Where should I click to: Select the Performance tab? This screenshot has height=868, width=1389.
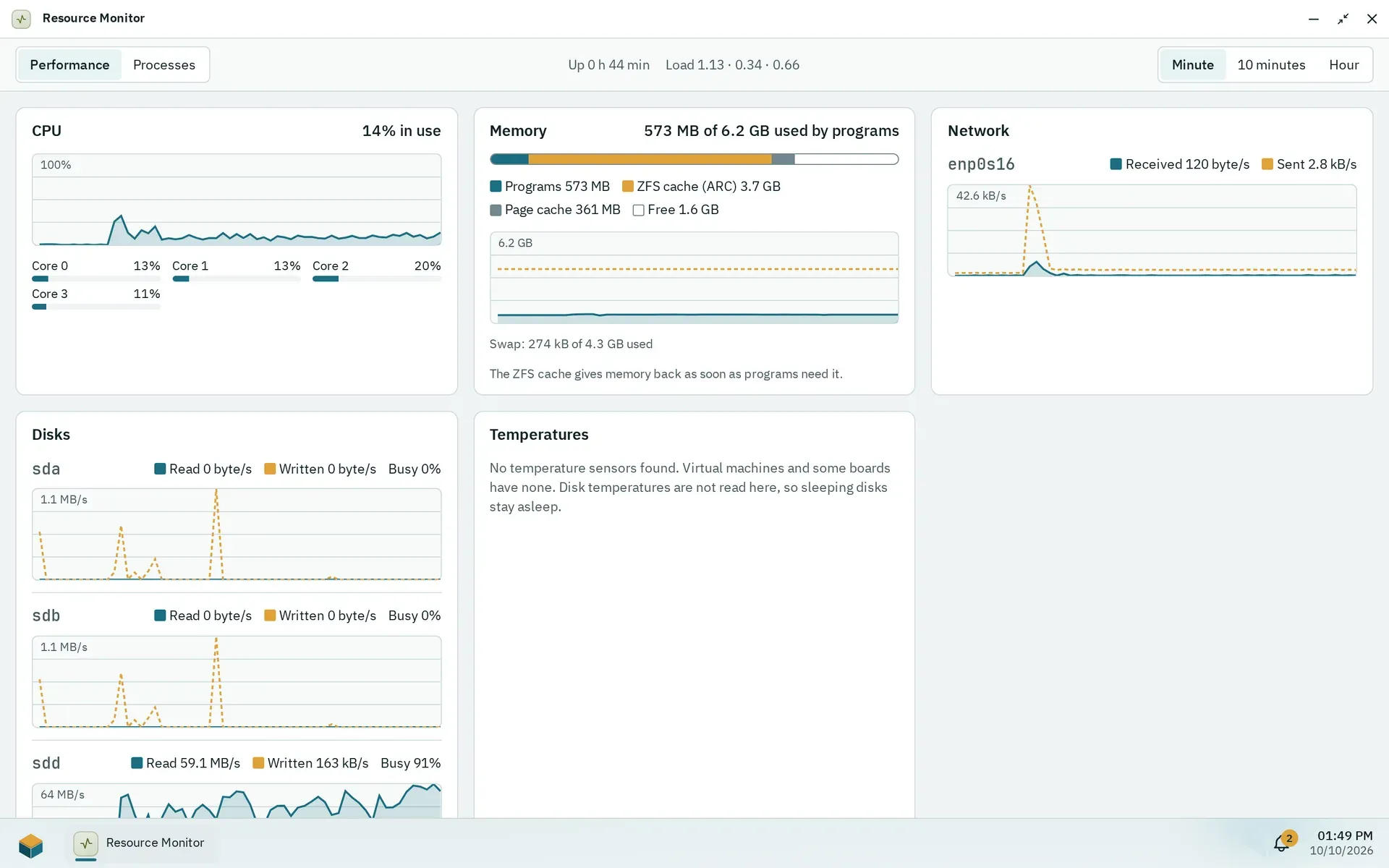(x=69, y=65)
